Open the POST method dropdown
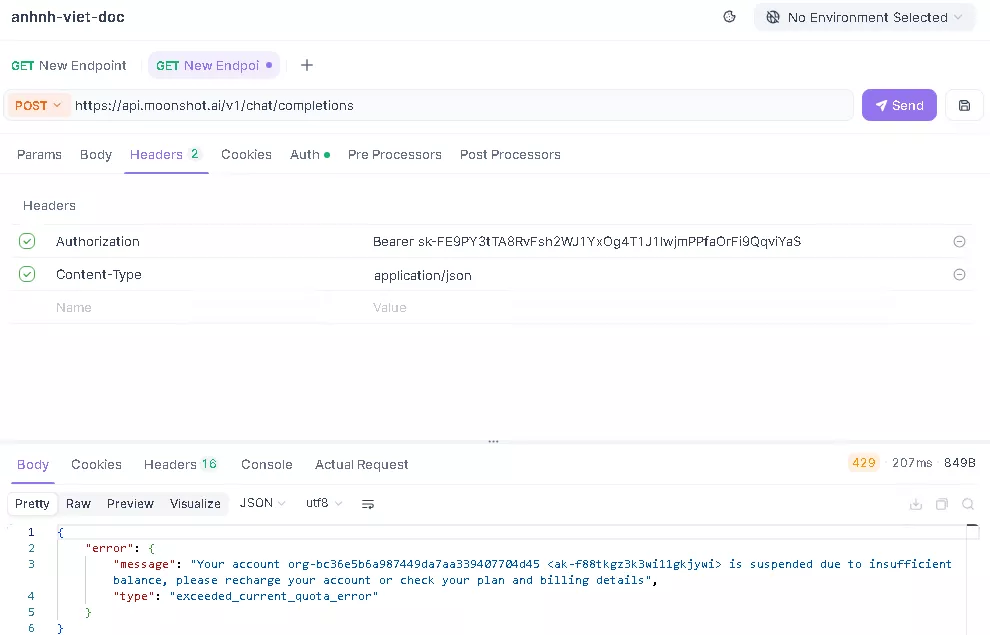990x635 pixels. tap(38, 105)
